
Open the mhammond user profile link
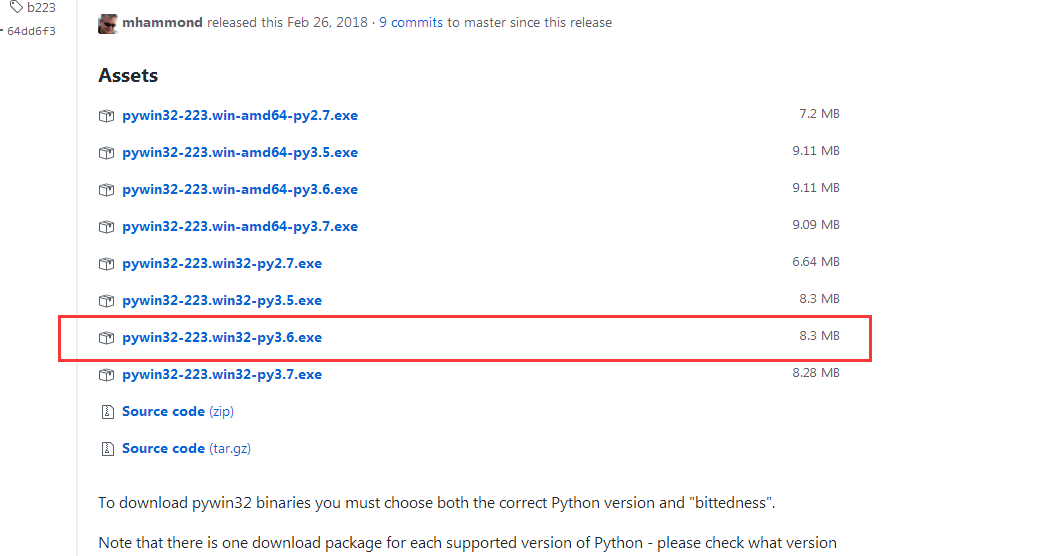163,22
